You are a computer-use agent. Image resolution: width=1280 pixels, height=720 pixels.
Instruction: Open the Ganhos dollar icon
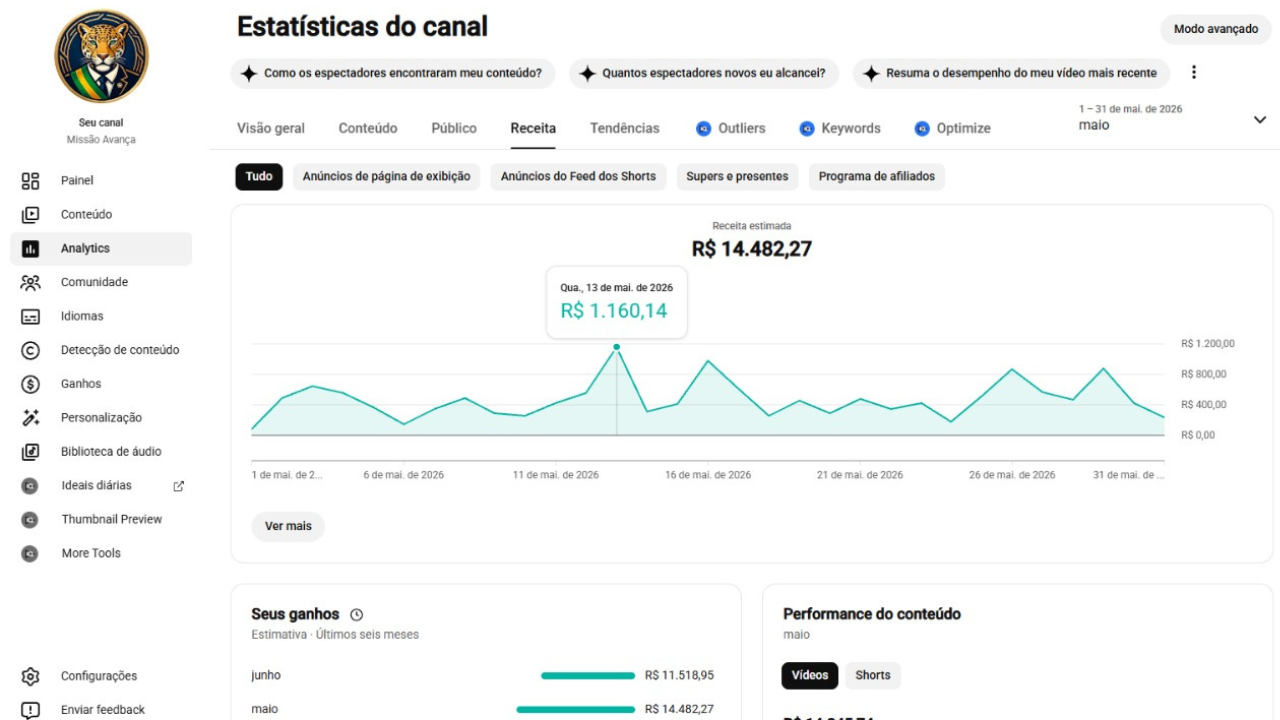pos(30,385)
